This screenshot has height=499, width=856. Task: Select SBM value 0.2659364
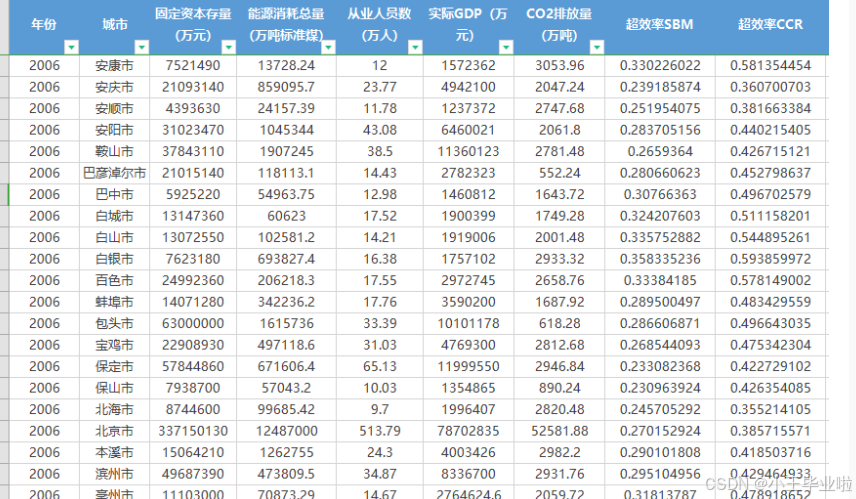point(660,151)
